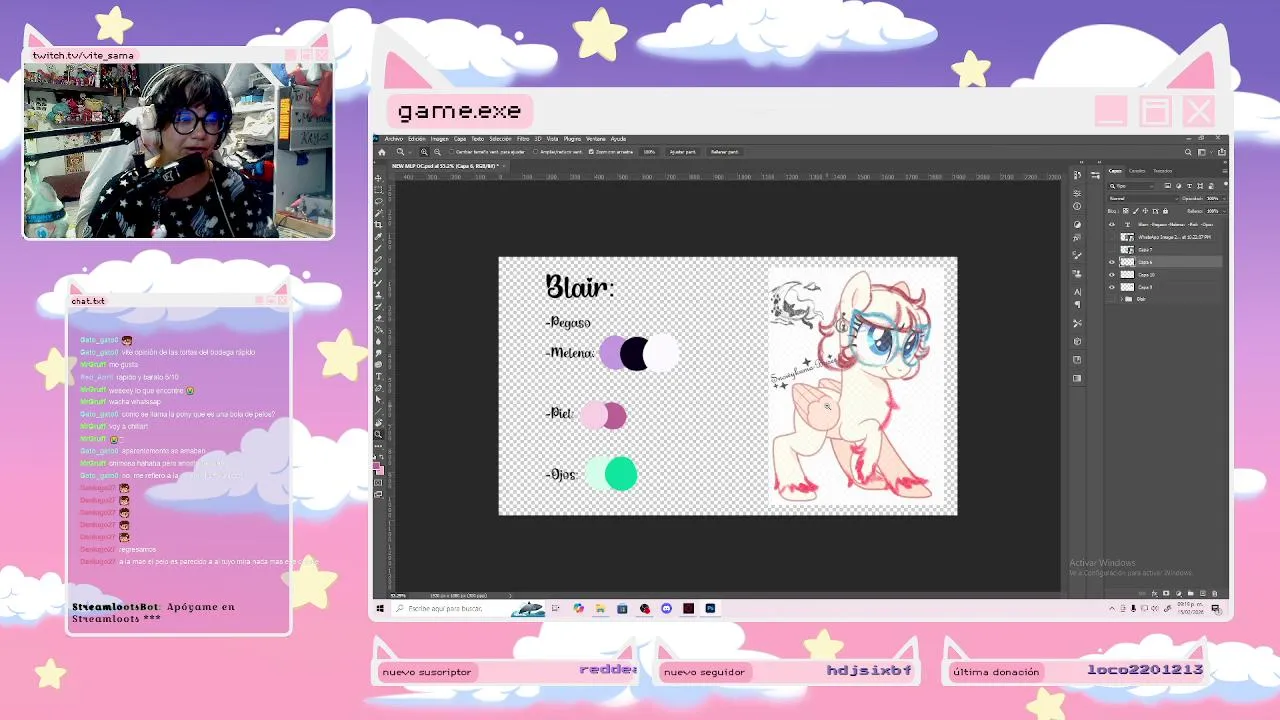Select the Move tool in Photoshop toolbar

pyautogui.click(x=379, y=178)
